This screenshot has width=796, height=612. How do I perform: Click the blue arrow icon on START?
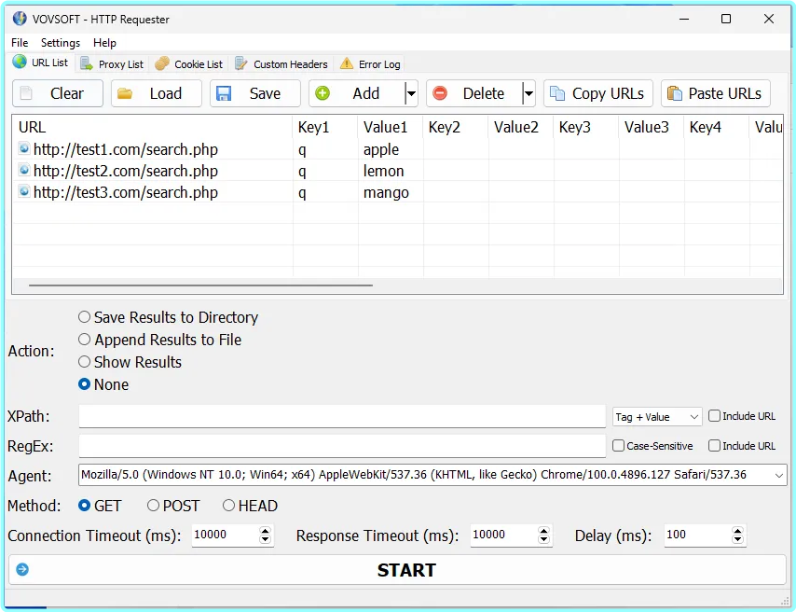pyautogui.click(x=22, y=569)
